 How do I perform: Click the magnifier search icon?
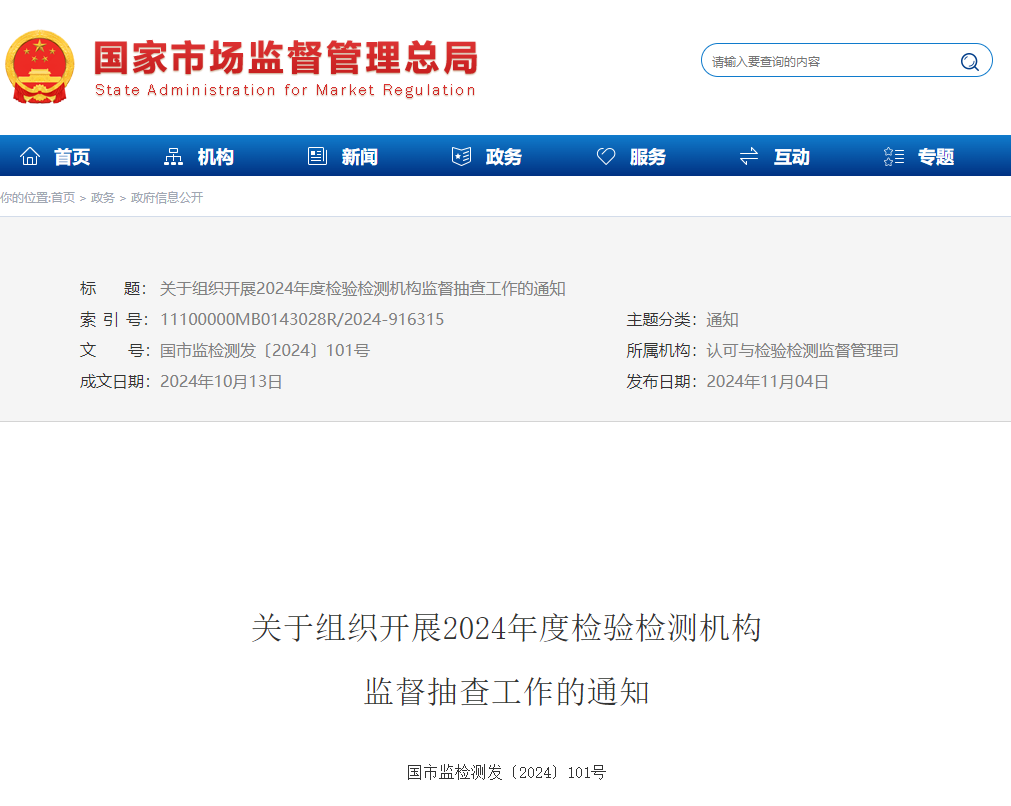coord(969,62)
